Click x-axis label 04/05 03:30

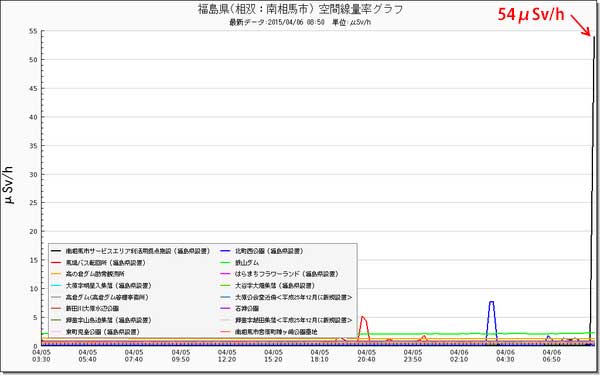coord(41,355)
